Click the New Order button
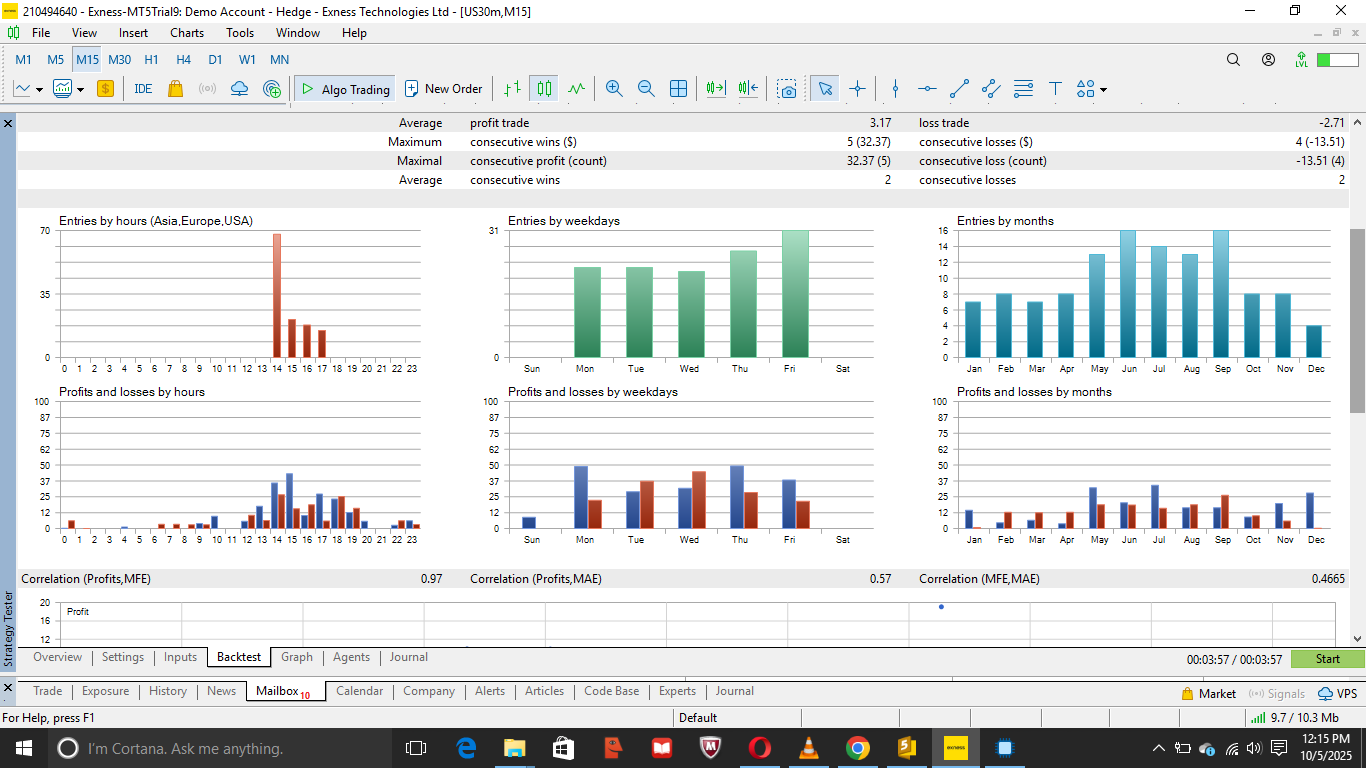Viewport: 1366px width, 768px height. [443, 89]
